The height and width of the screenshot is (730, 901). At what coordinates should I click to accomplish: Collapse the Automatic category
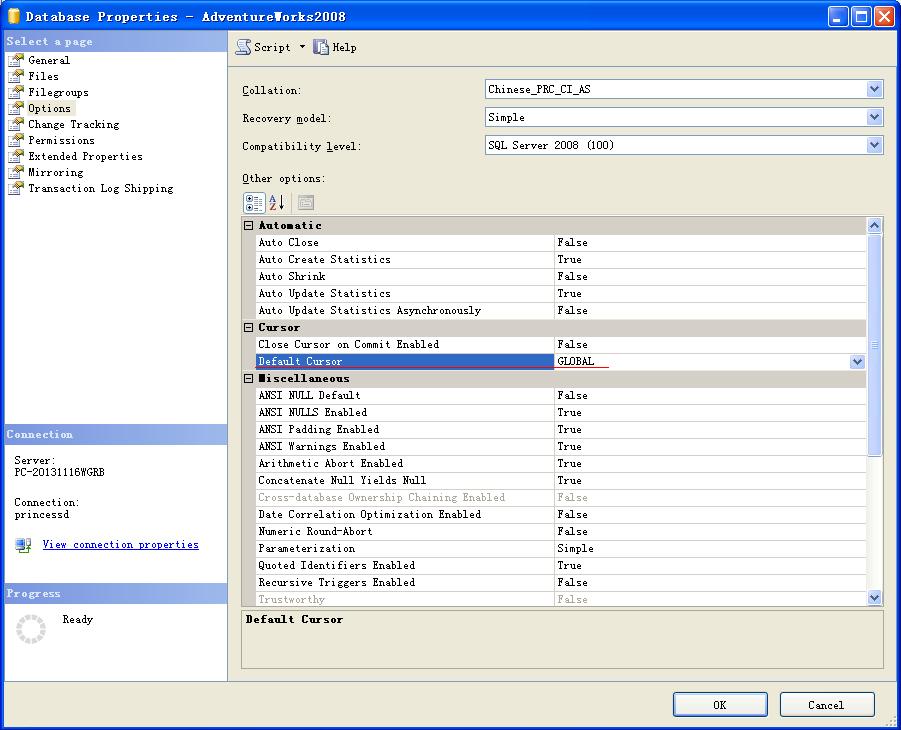tap(248, 225)
